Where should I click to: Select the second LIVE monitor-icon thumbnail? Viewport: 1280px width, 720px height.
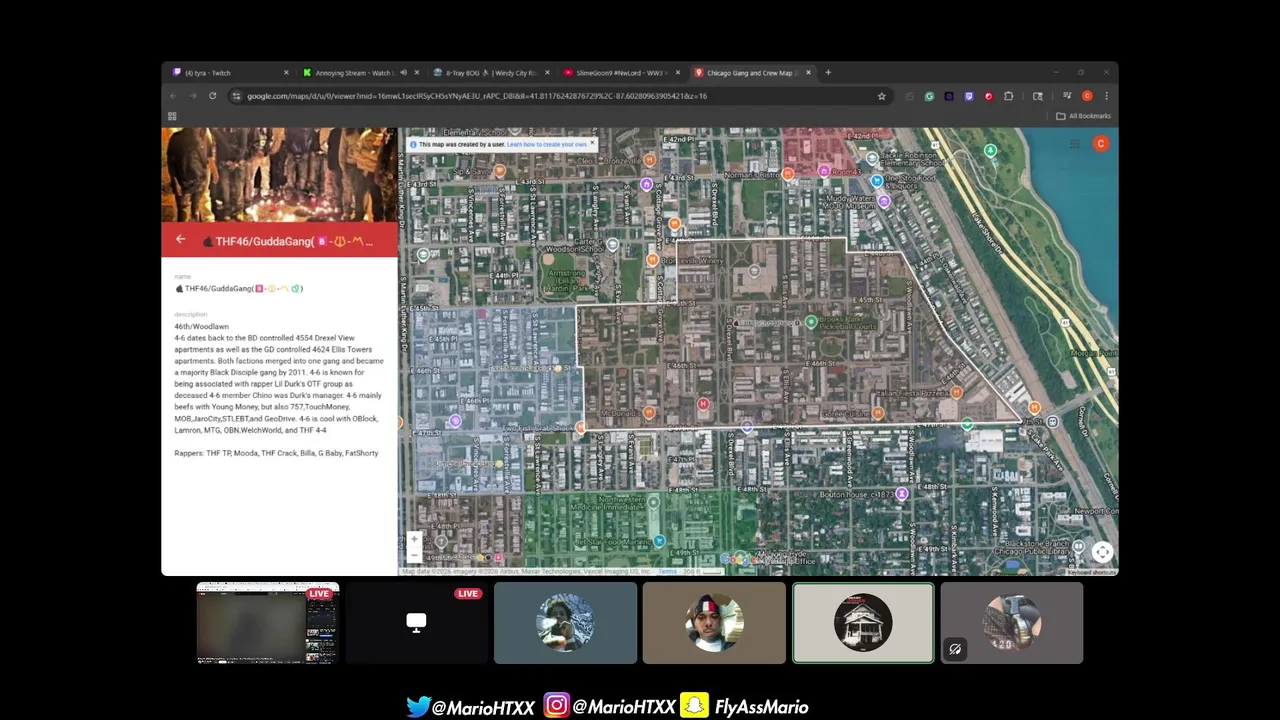click(x=416, y=623)
